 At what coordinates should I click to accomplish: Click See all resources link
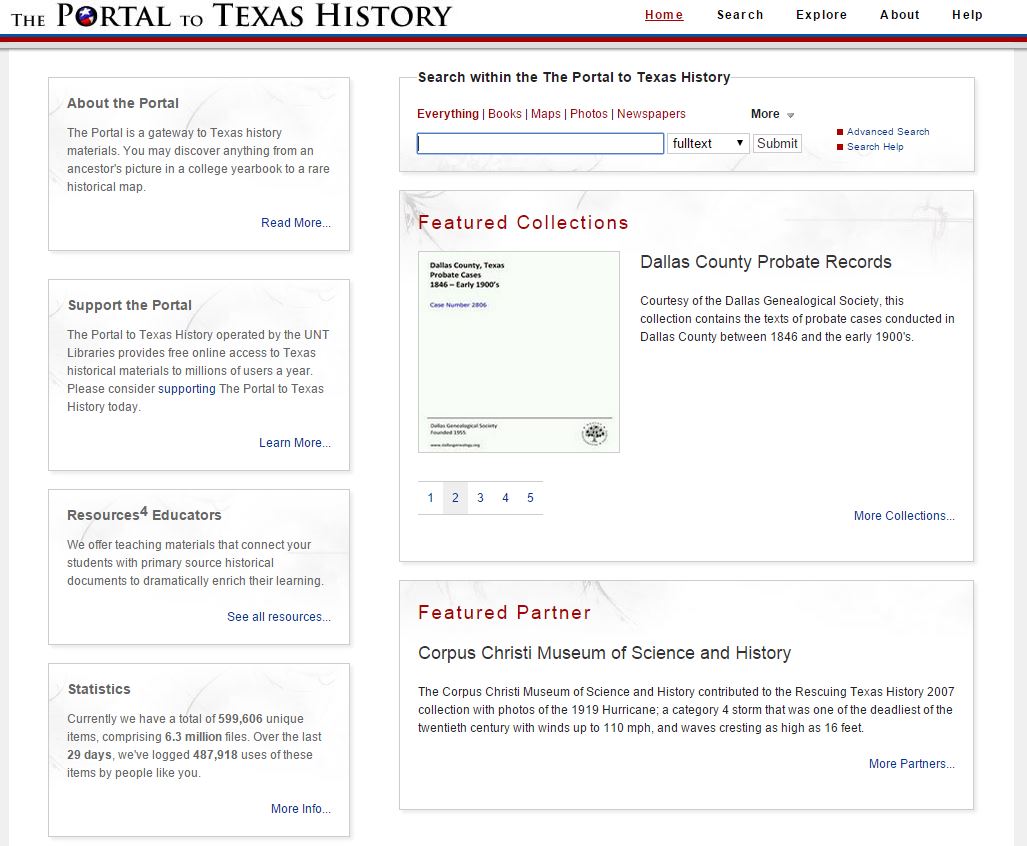pyautogui.click(x=279, y=617)
